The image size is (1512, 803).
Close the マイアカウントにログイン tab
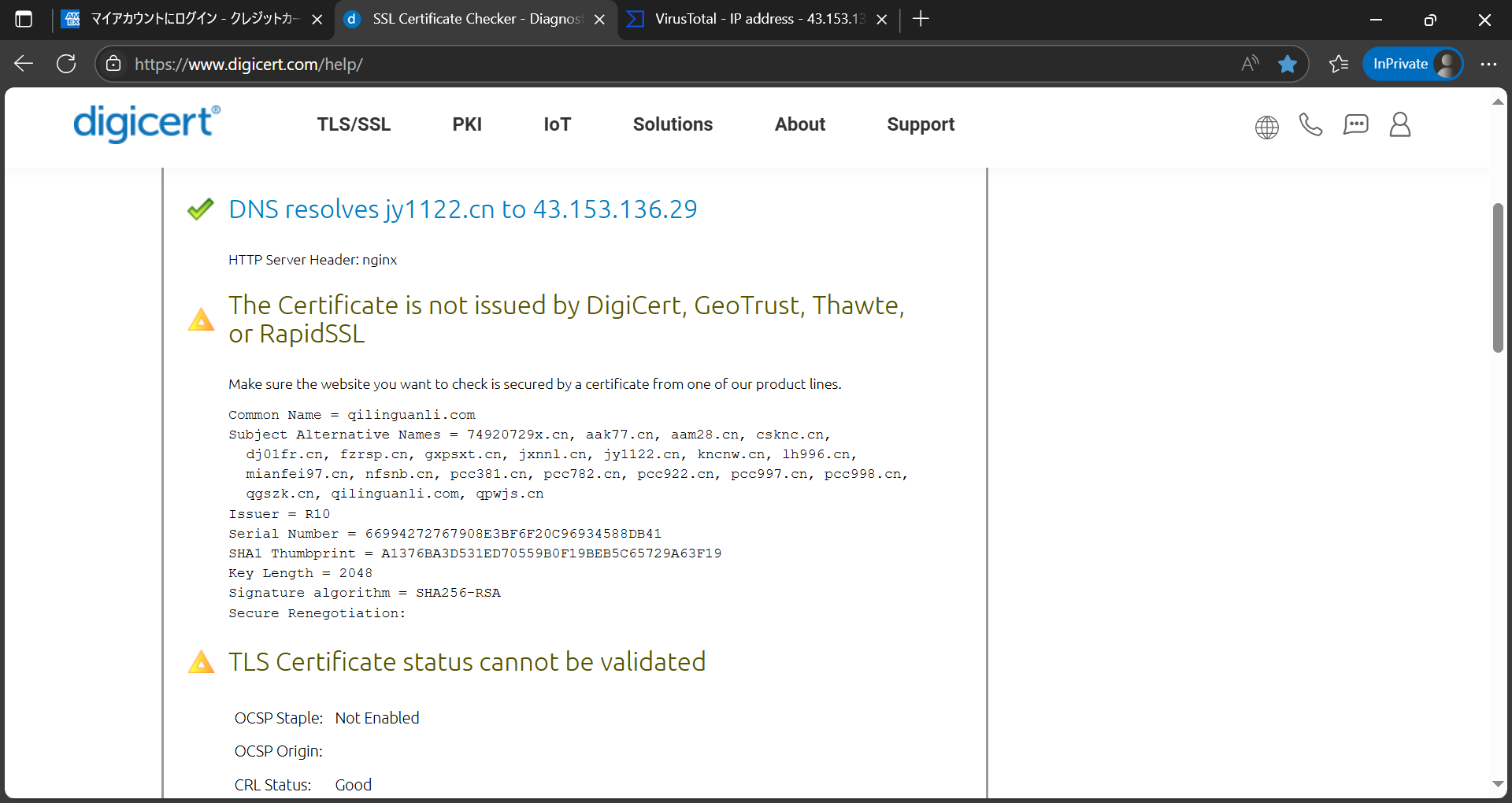[x=317, y=20]
